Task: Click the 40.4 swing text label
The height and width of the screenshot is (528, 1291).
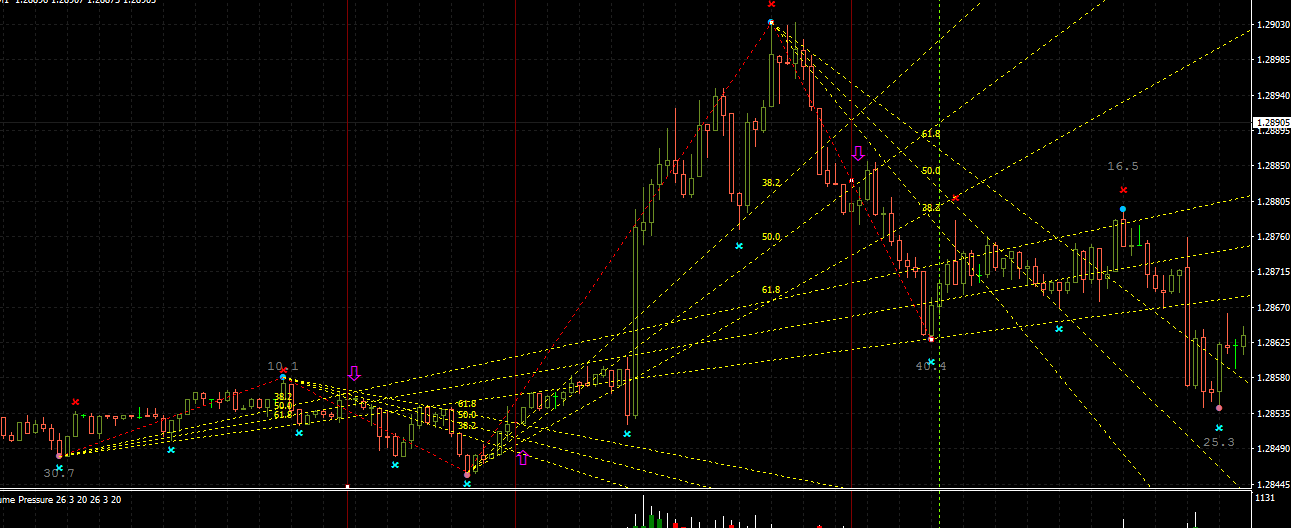Action: [931, 366]
